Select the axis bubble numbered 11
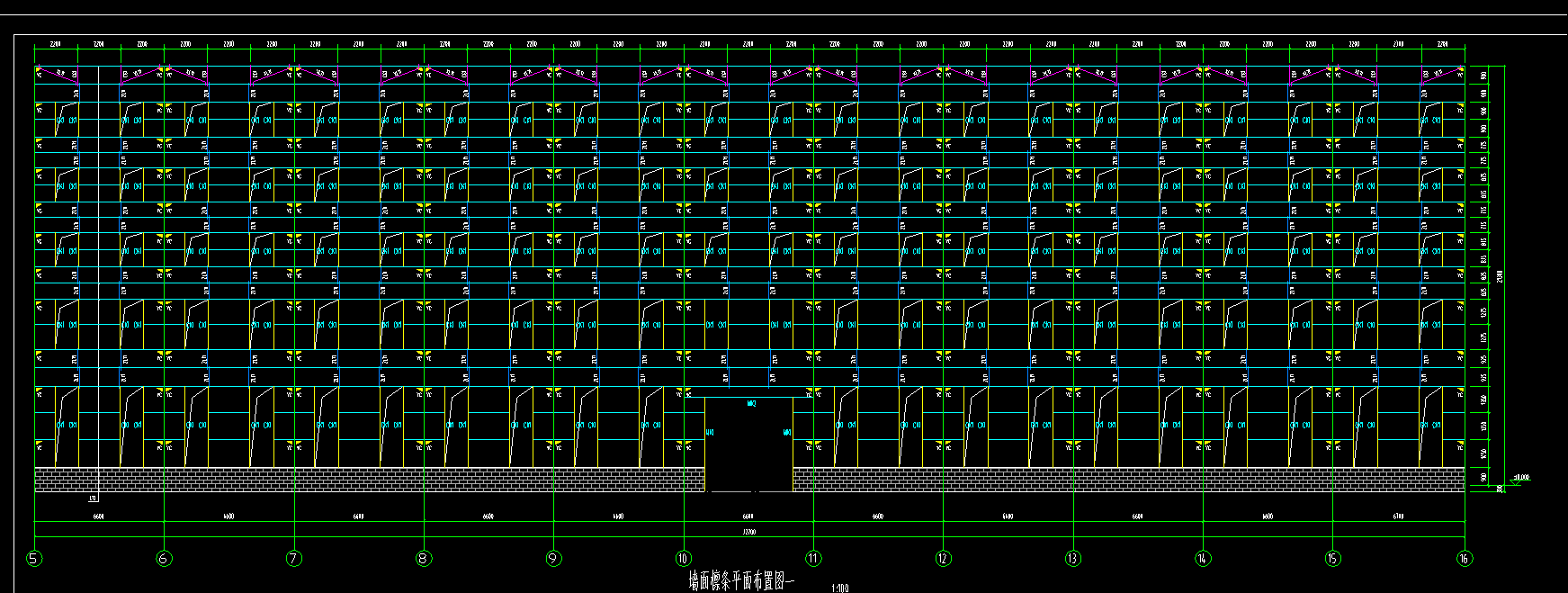This screenshot has height=593, width=1568. point(813,559)
